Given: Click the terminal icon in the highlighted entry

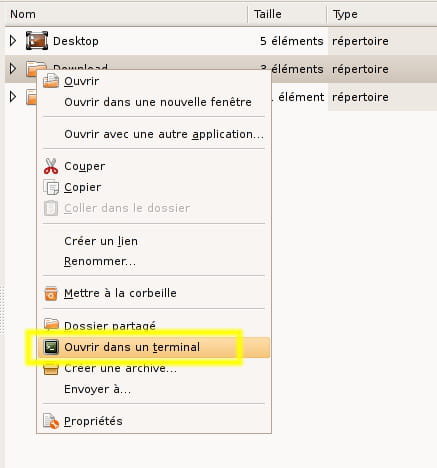Looking at the screenshot, I should pyautogui.click(x=51, y=347).
